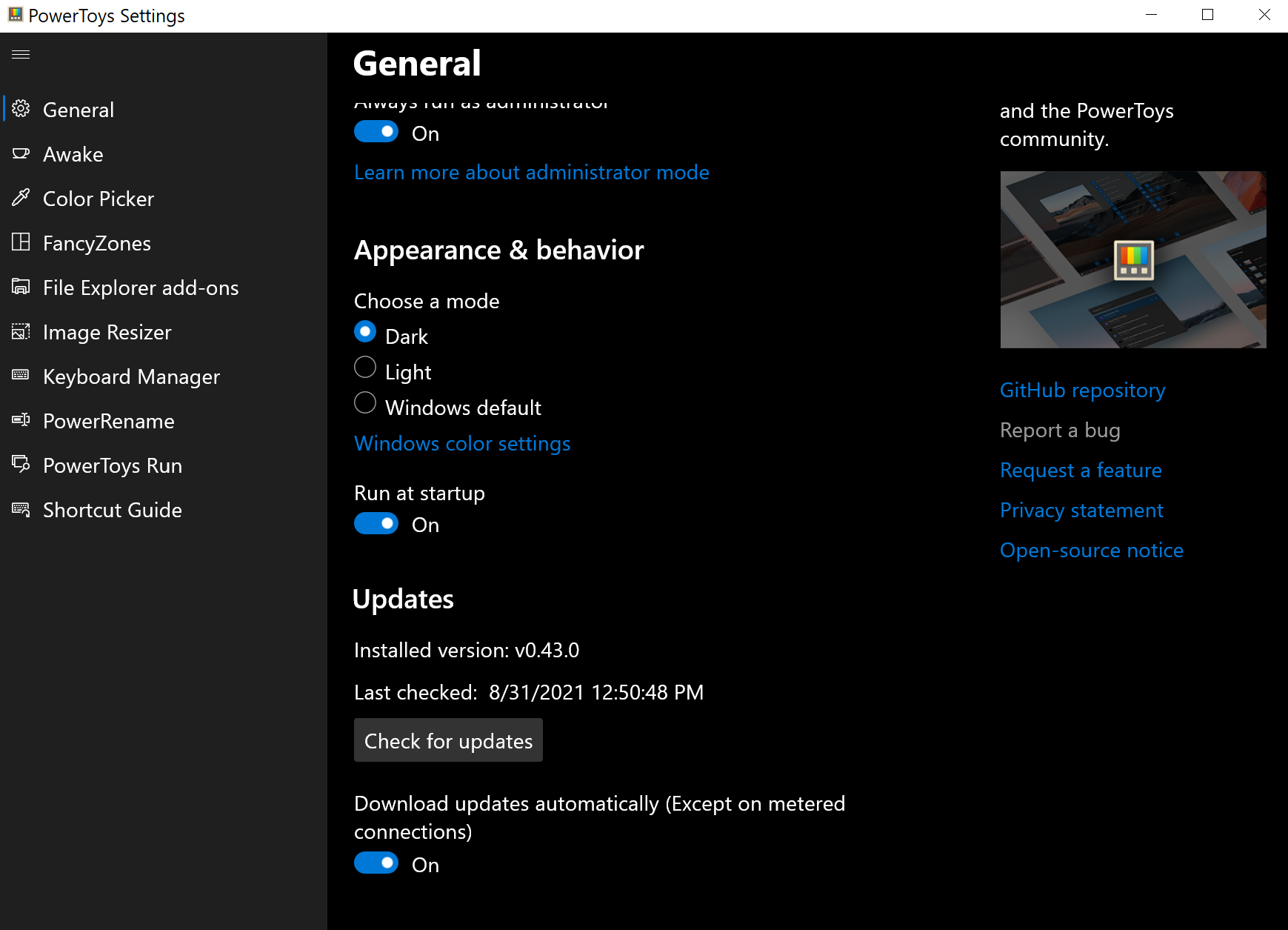The width and height of the screenshot is (1288, 930).
Task: Click the FancyZones layout icon
Action: coord(21,242)
